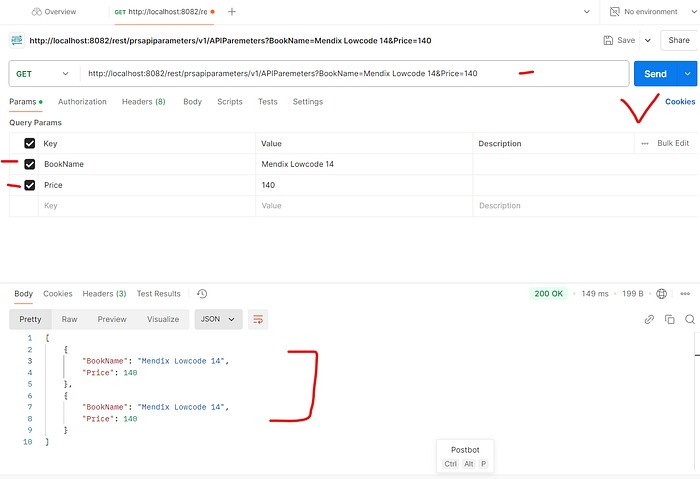Toggle the select-all params checkbox
This screenshot has width=700, height=479.
click(x=29, y=143)
